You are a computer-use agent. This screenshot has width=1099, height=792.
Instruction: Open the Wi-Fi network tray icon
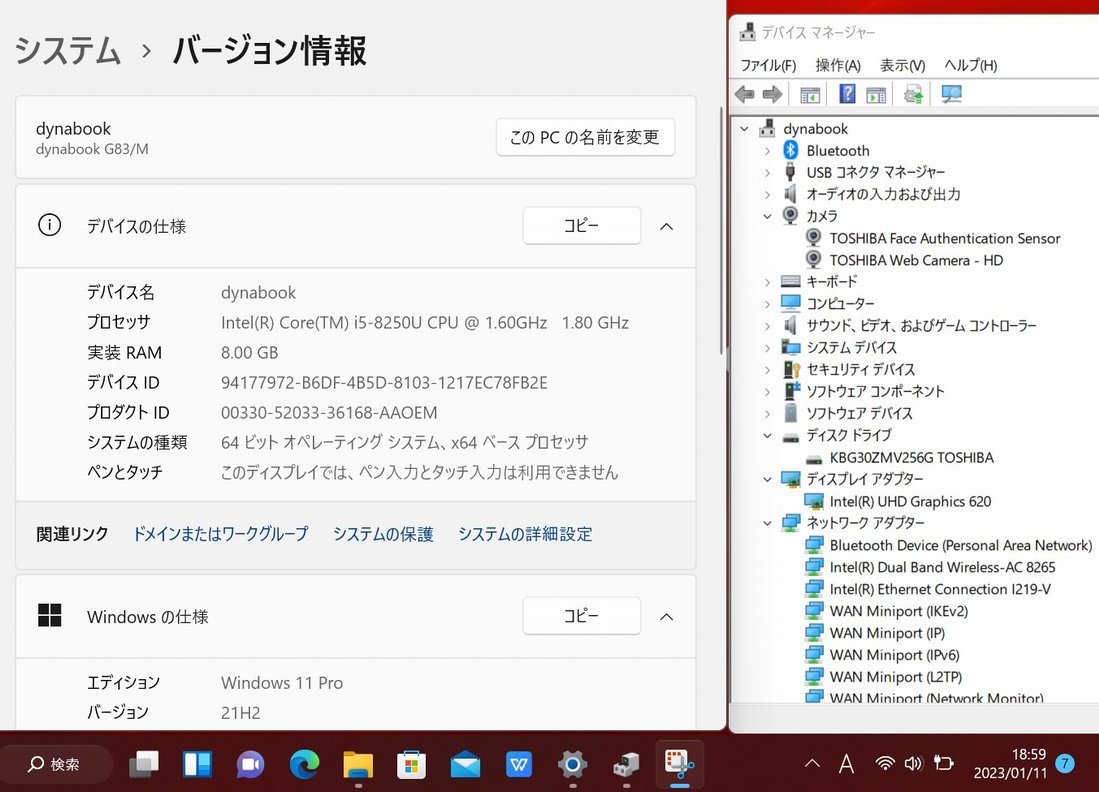click(885, 764)
